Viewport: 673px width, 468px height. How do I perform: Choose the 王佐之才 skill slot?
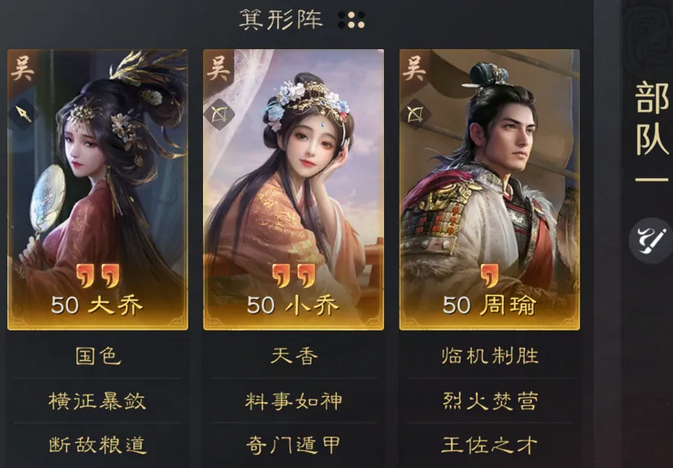coord(490,445)
